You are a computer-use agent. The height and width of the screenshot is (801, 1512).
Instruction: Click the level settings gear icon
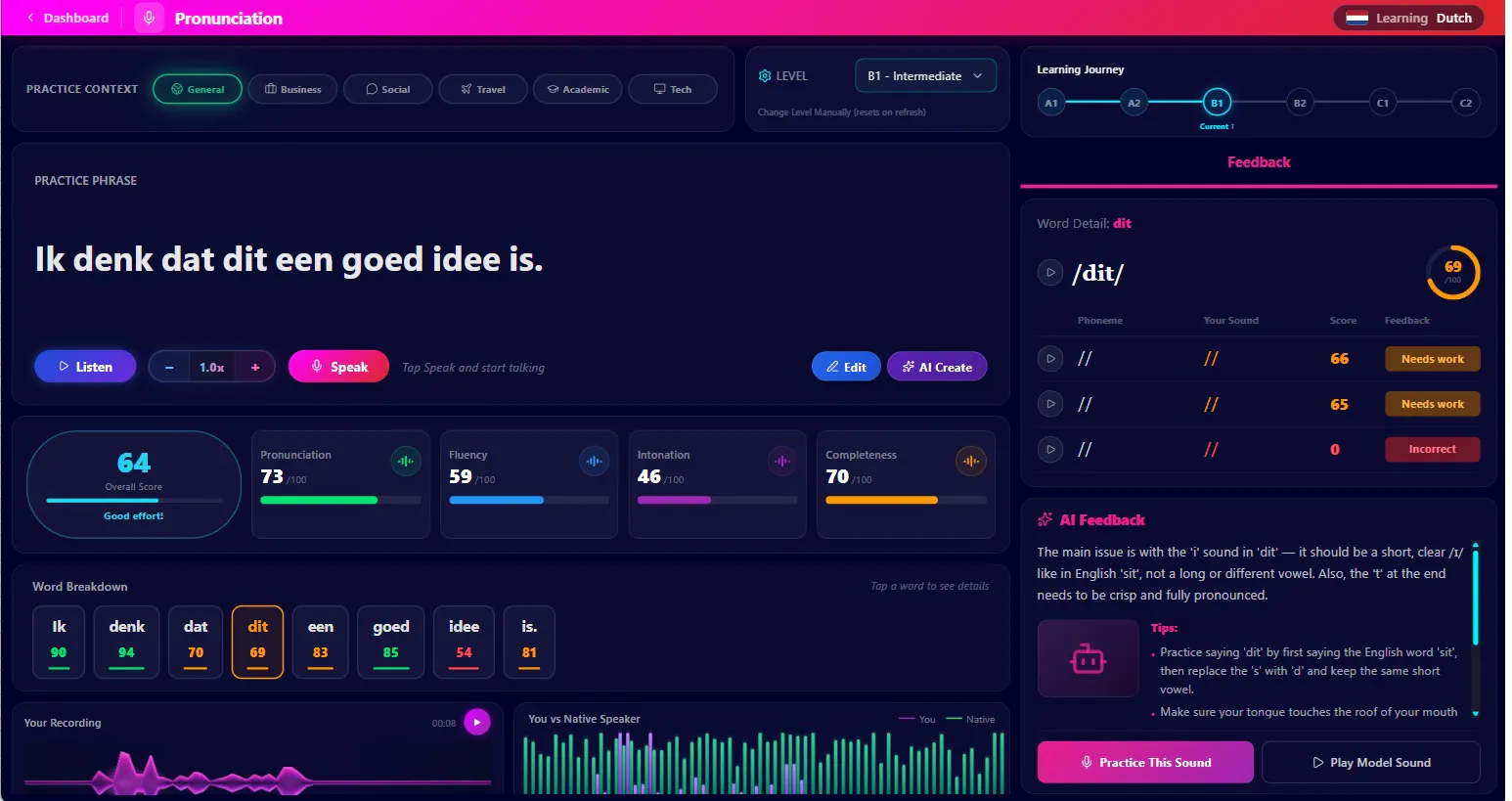pyautogui.click(x=765, y=75)
